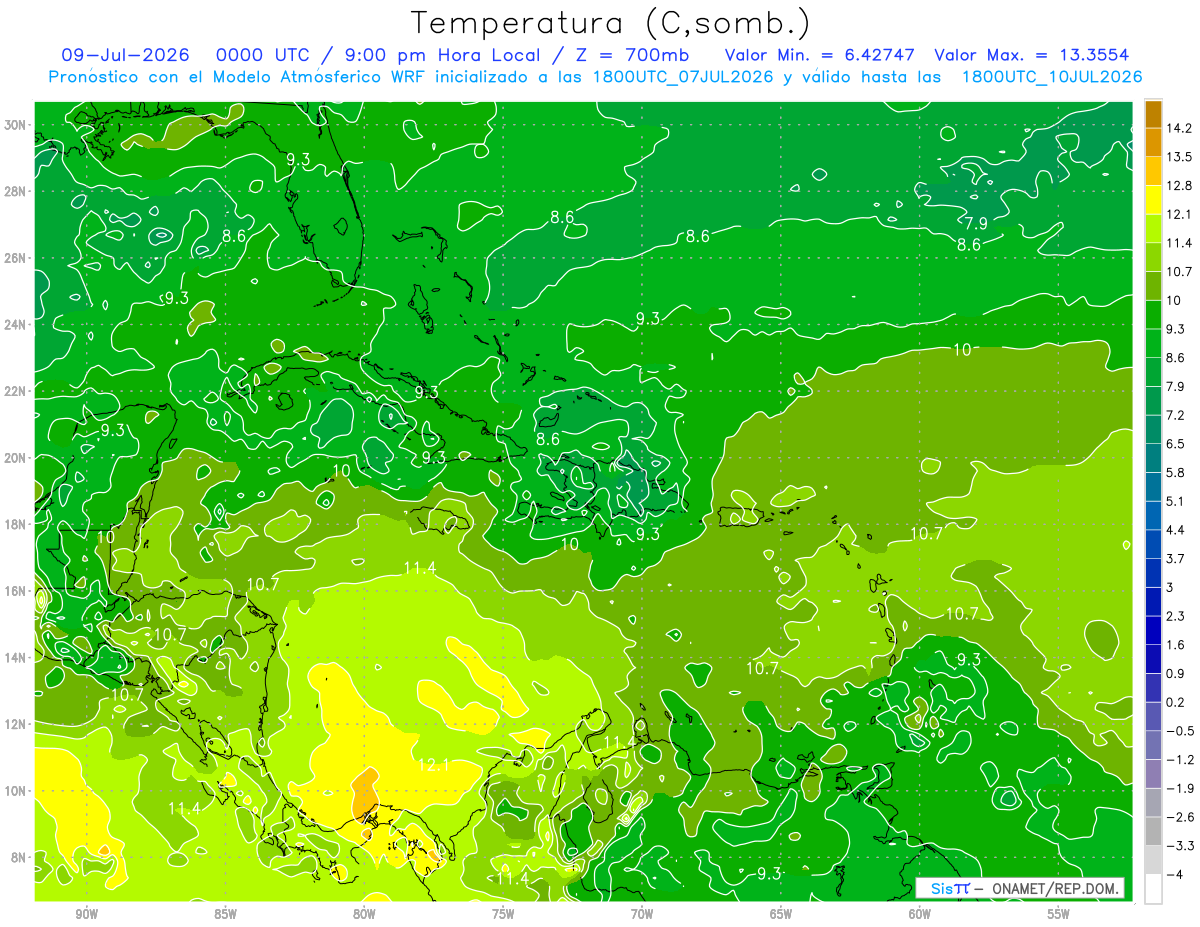Screen dimensions: 1200x927
Task: Pick the green swatch between 9.3 and 10
Action: (x=1153, y=315)
